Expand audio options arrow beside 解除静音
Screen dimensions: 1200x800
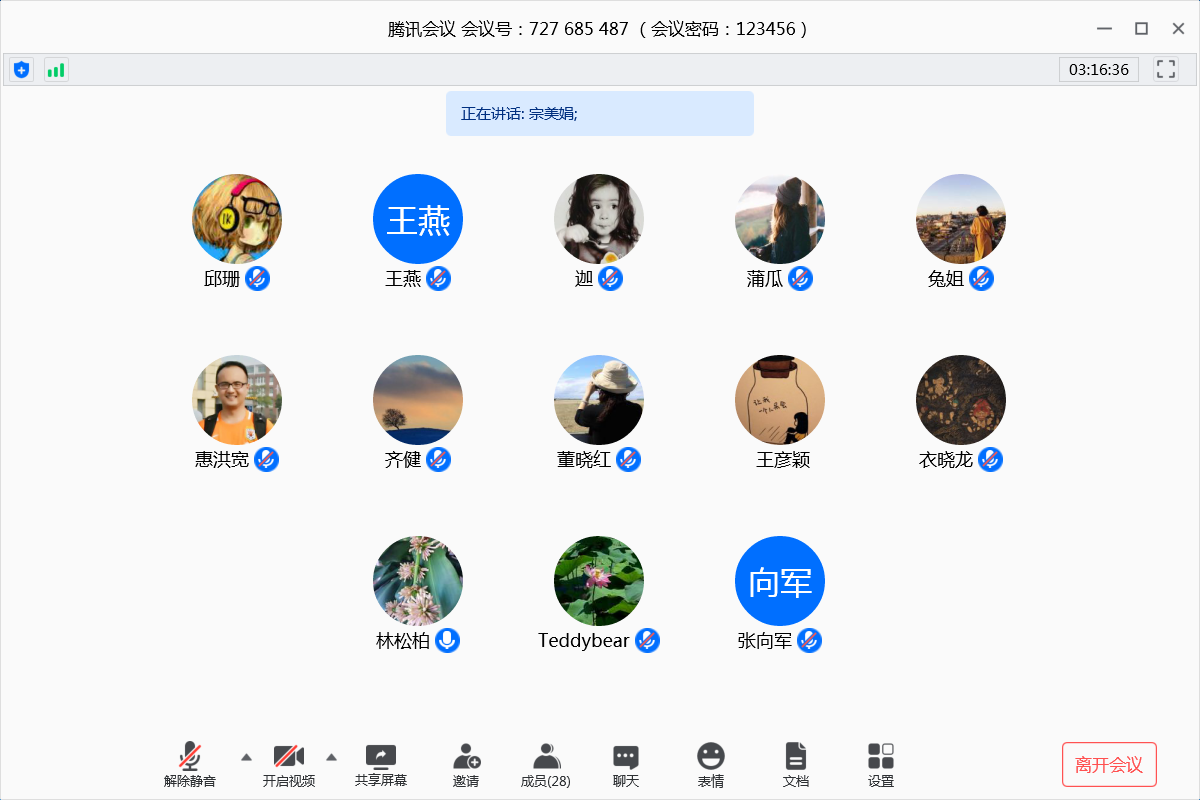click(246, 756)
